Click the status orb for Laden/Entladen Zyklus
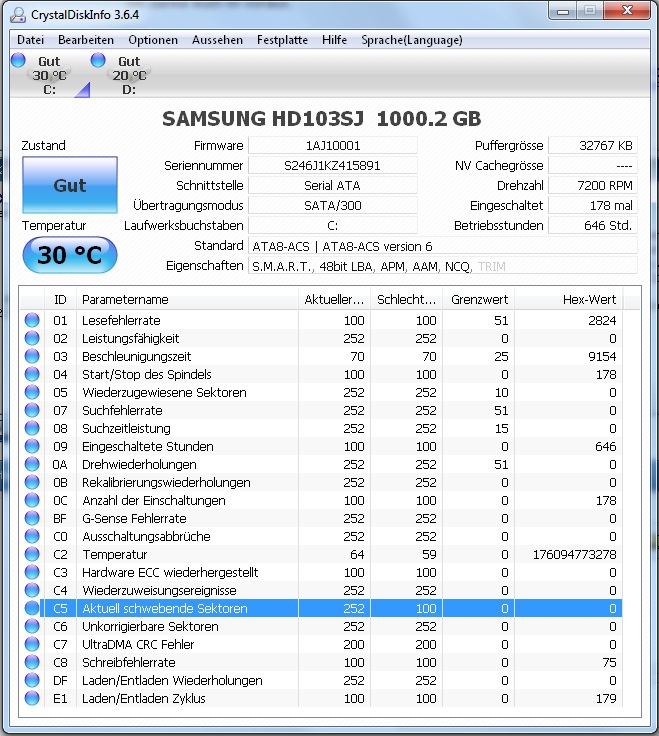 [x=32, y=698]
